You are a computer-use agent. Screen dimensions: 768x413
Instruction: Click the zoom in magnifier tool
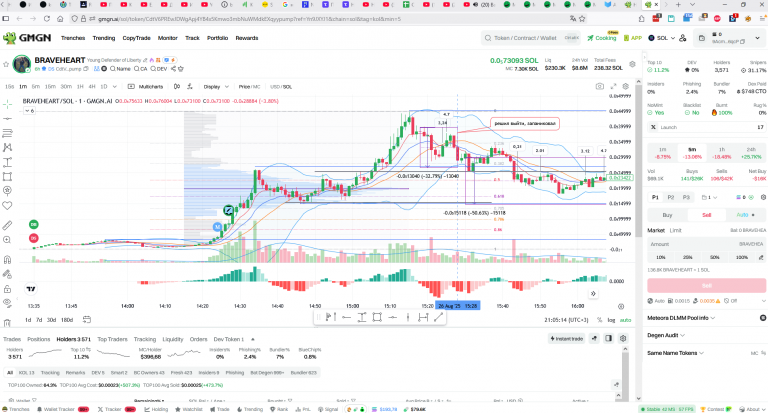pos(7,240)
